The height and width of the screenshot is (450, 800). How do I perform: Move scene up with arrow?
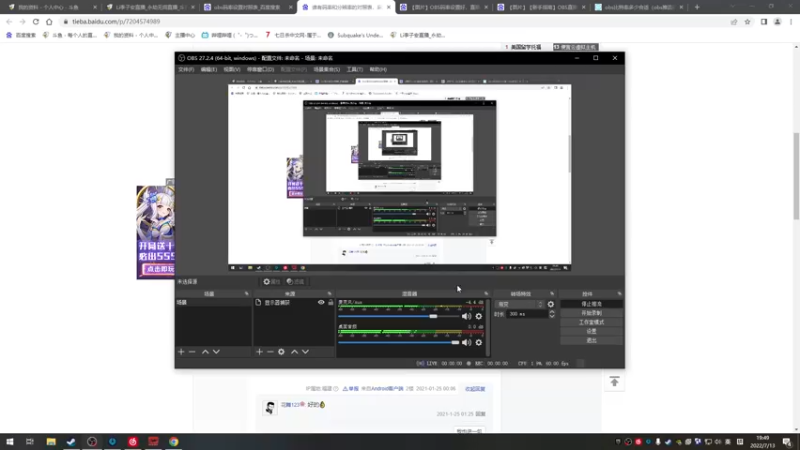click(x=205, y=352)
